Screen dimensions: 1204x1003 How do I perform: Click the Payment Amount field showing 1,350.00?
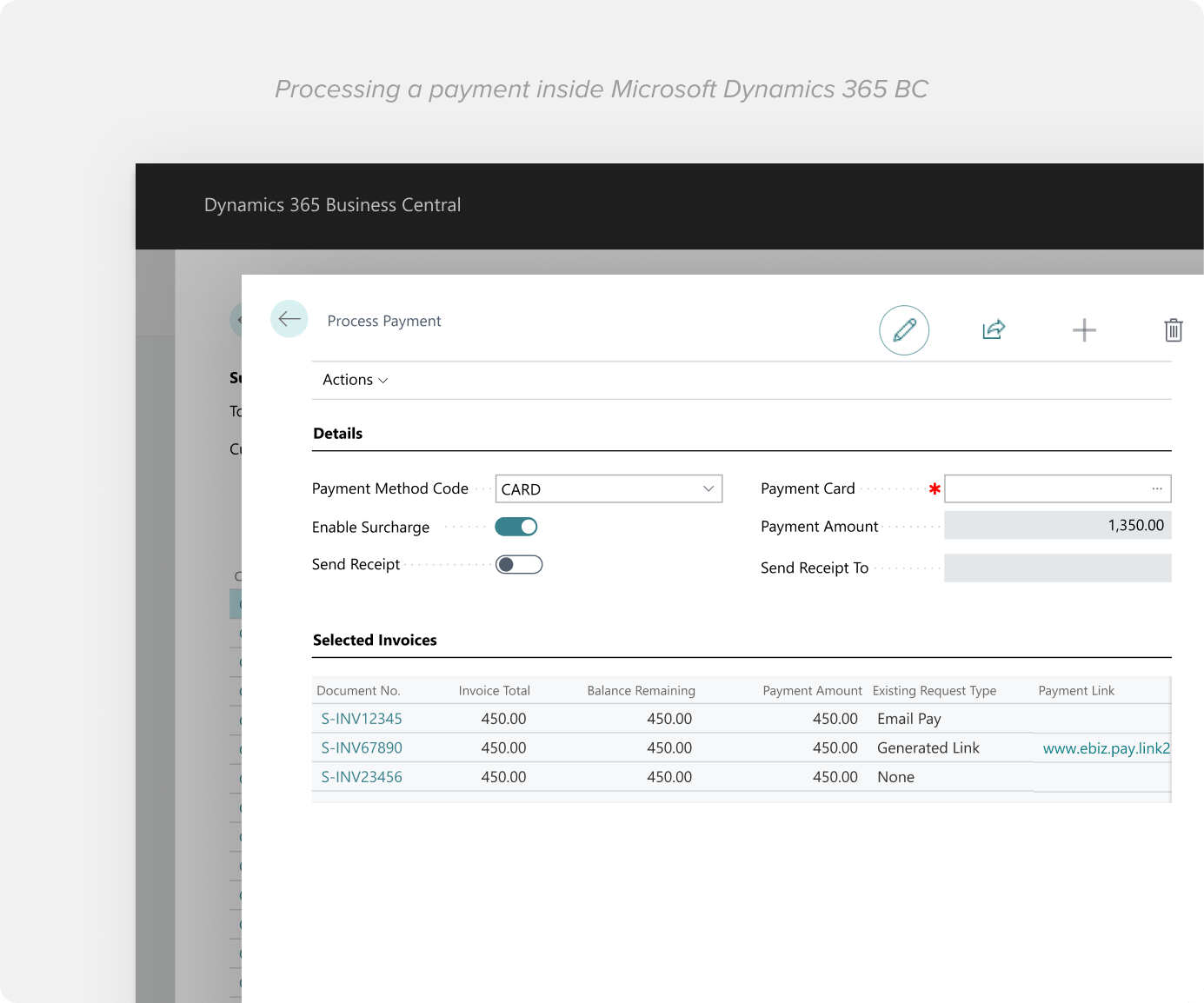(x=1057, y=526)
